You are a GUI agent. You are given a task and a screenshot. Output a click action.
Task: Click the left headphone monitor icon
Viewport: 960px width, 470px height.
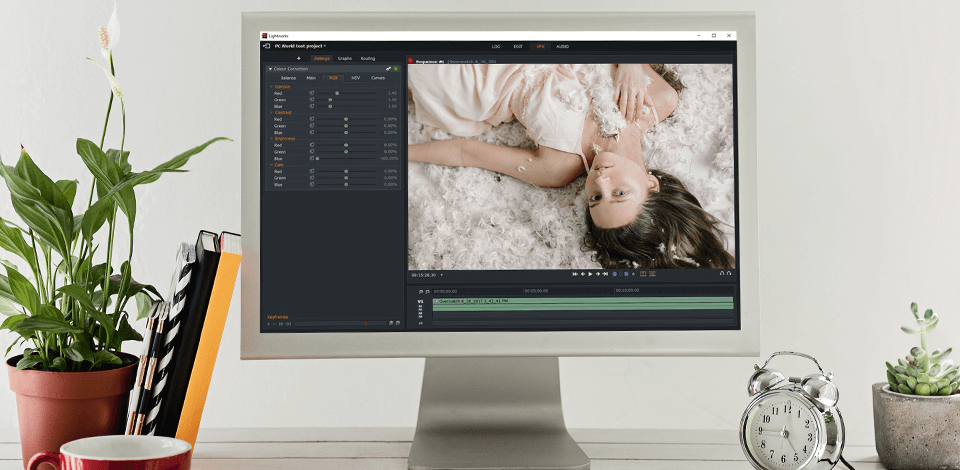tap(722, 274)
